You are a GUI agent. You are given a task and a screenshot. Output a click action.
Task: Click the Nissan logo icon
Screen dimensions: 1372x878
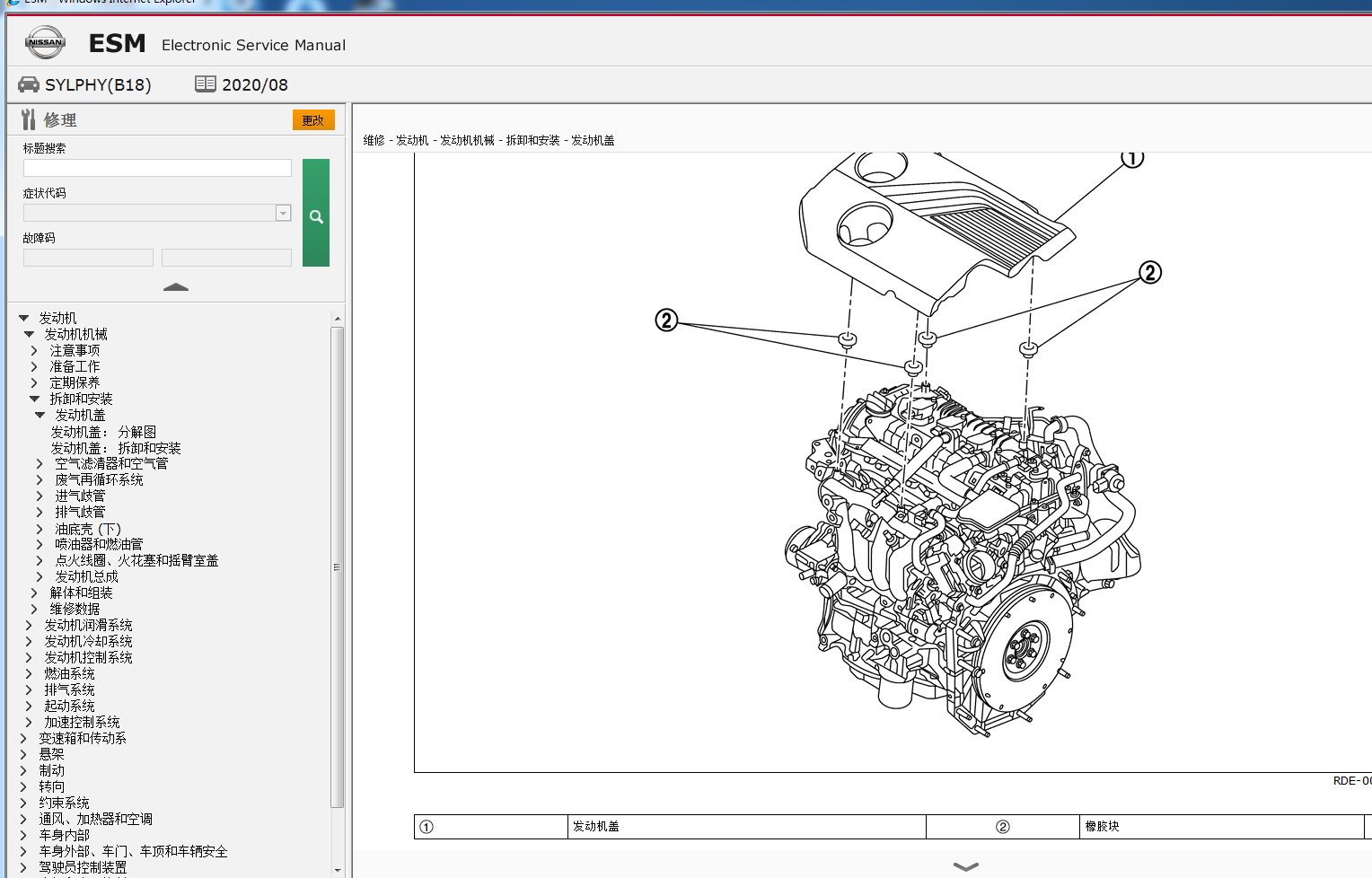45,42
